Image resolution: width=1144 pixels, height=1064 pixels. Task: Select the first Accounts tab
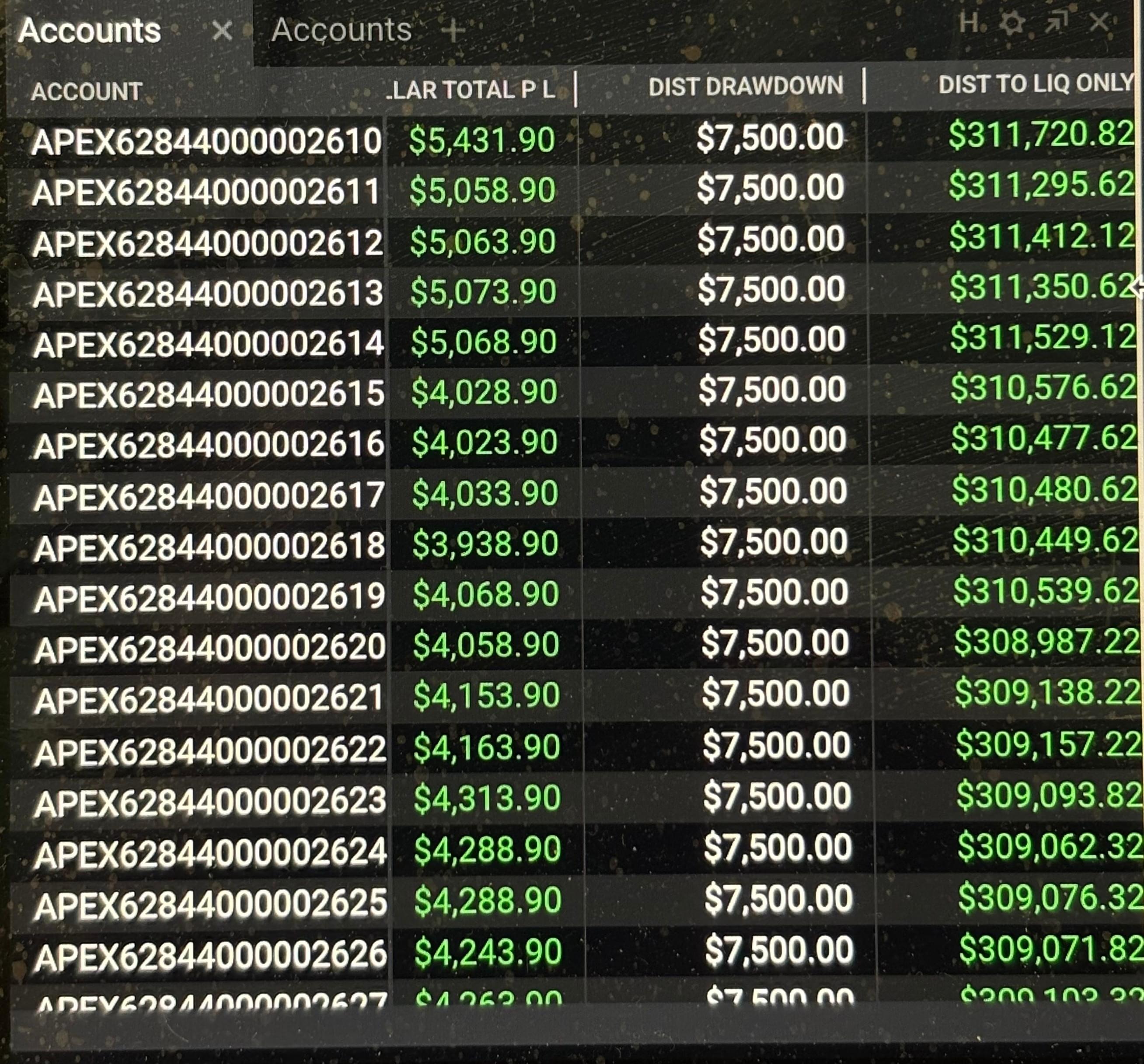[x=90, y=31]
